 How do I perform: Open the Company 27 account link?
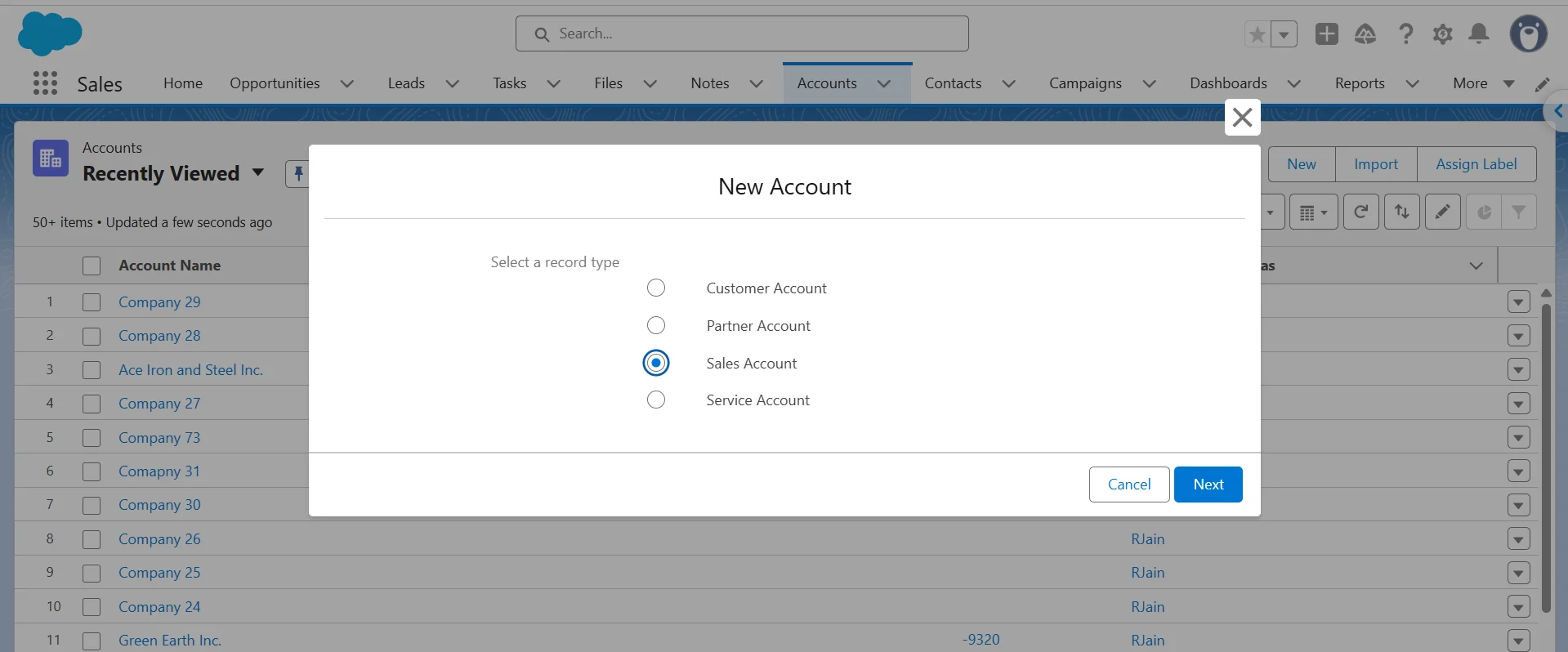159,404
